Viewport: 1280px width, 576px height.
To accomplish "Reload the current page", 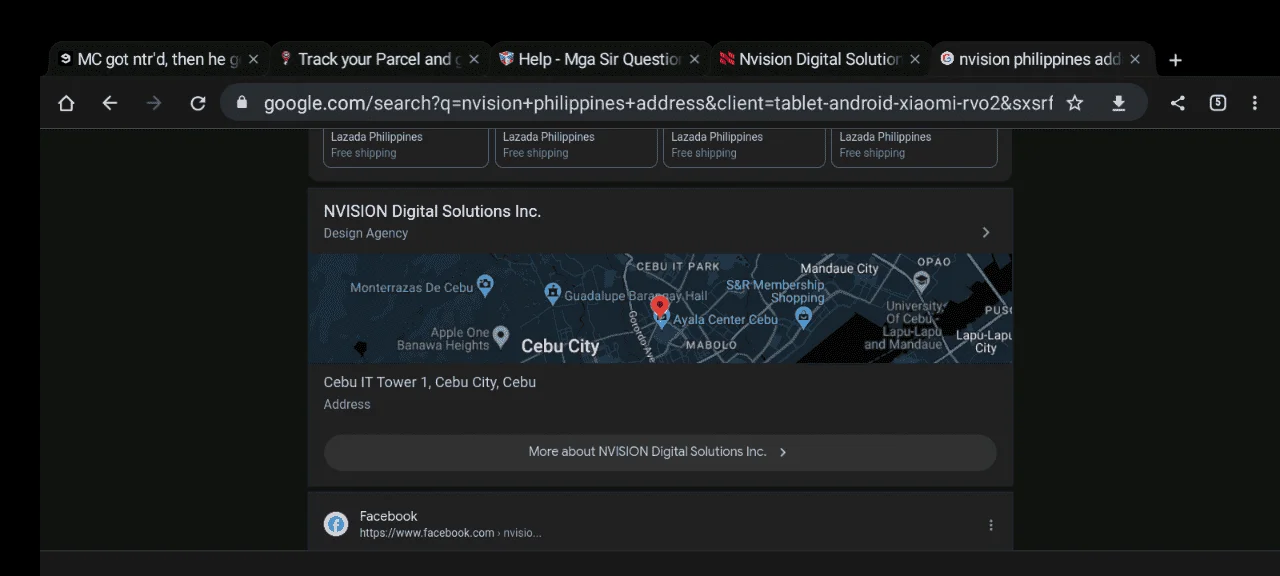I will coord(198,103).
